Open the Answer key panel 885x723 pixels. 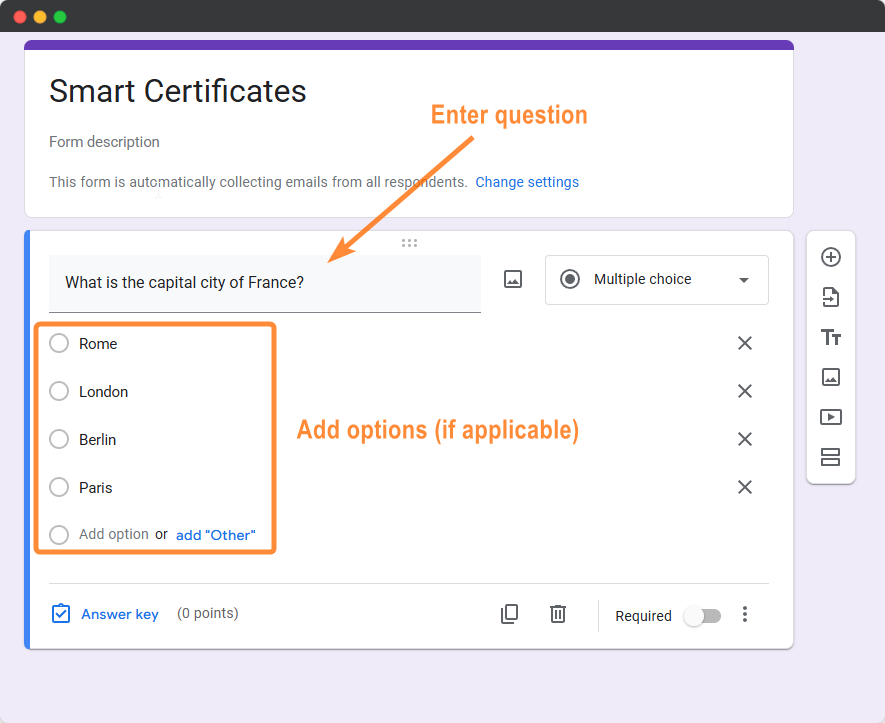pyautogui.click(x=104, y=614)
